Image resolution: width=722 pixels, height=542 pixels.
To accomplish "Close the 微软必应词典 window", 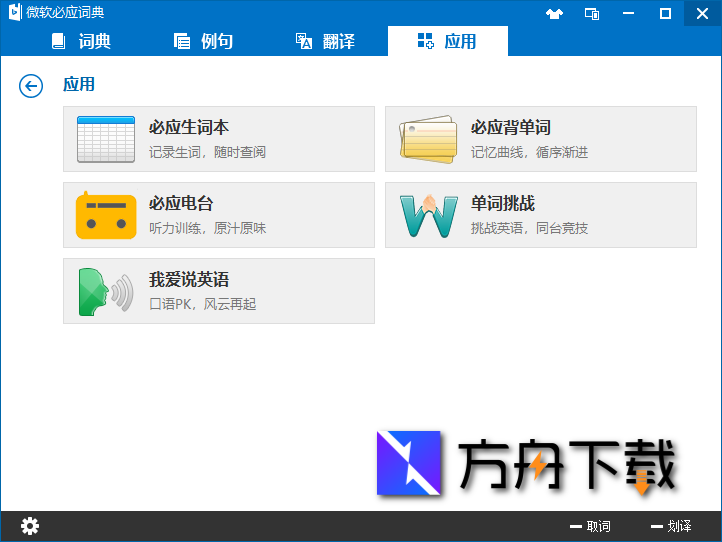I will coord(702,13).
